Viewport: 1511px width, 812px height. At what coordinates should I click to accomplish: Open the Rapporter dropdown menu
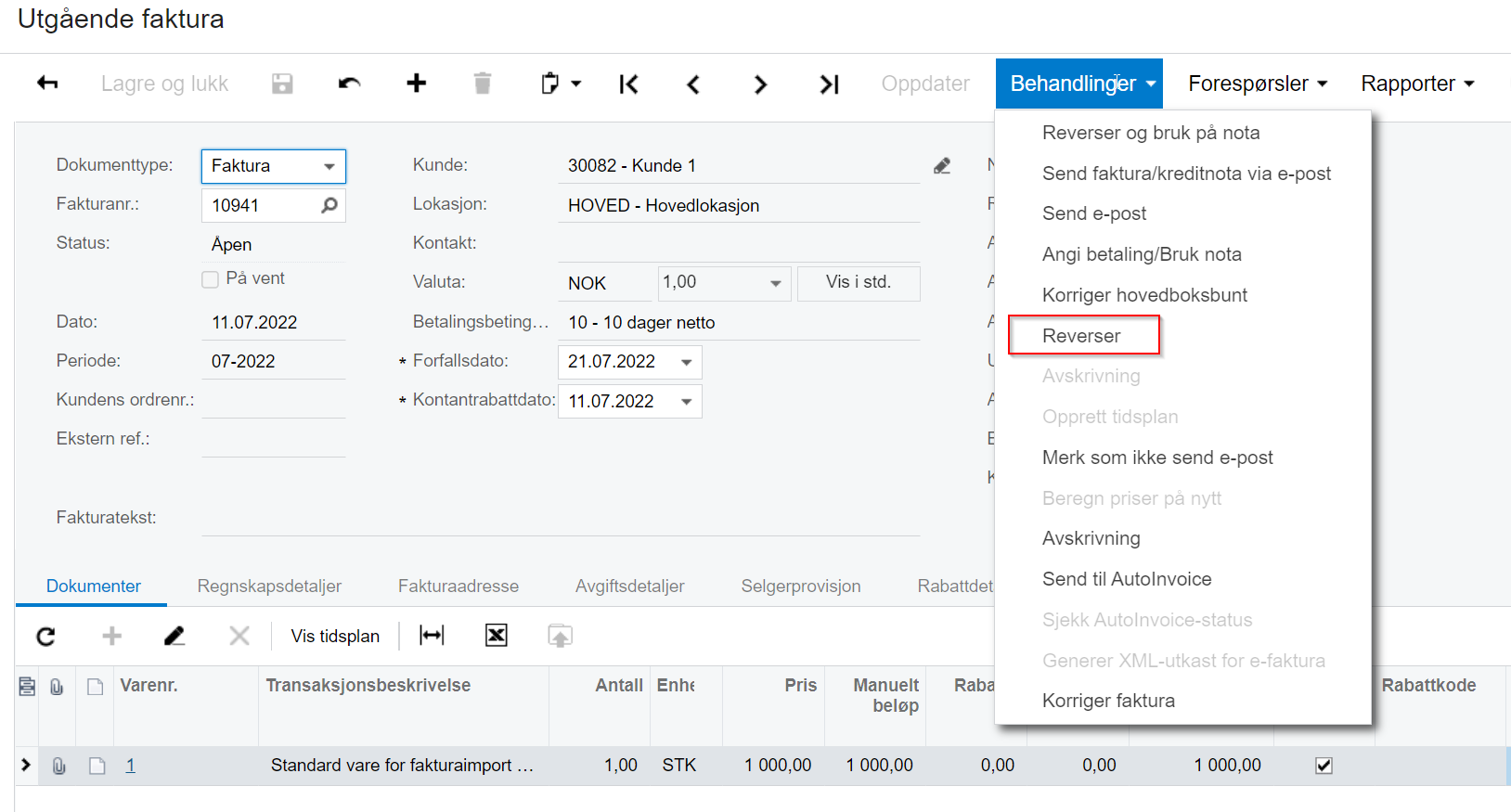[1417, 84]
